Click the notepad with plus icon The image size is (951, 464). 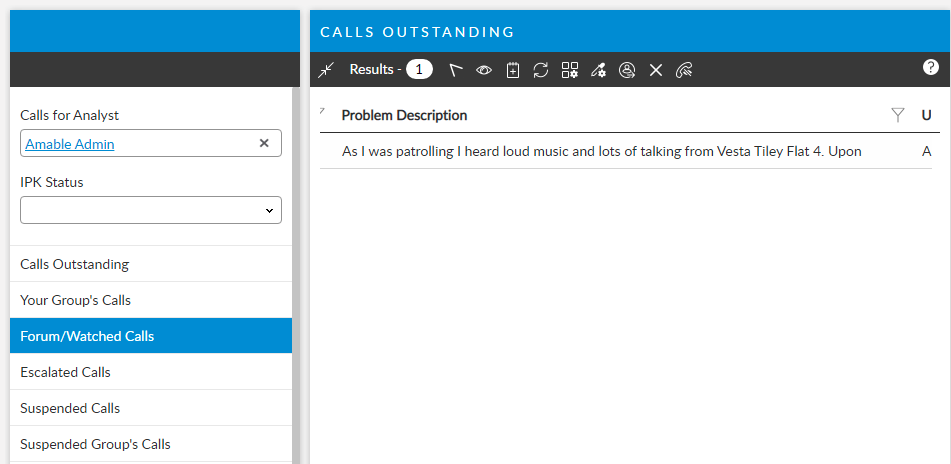pyautogui.click(x=513, y=70)
